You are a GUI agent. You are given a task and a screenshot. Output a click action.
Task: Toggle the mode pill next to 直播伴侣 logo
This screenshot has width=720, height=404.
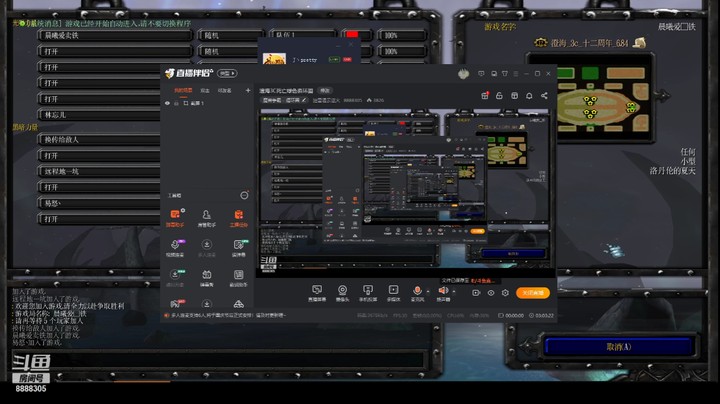[x=227, y=73]
